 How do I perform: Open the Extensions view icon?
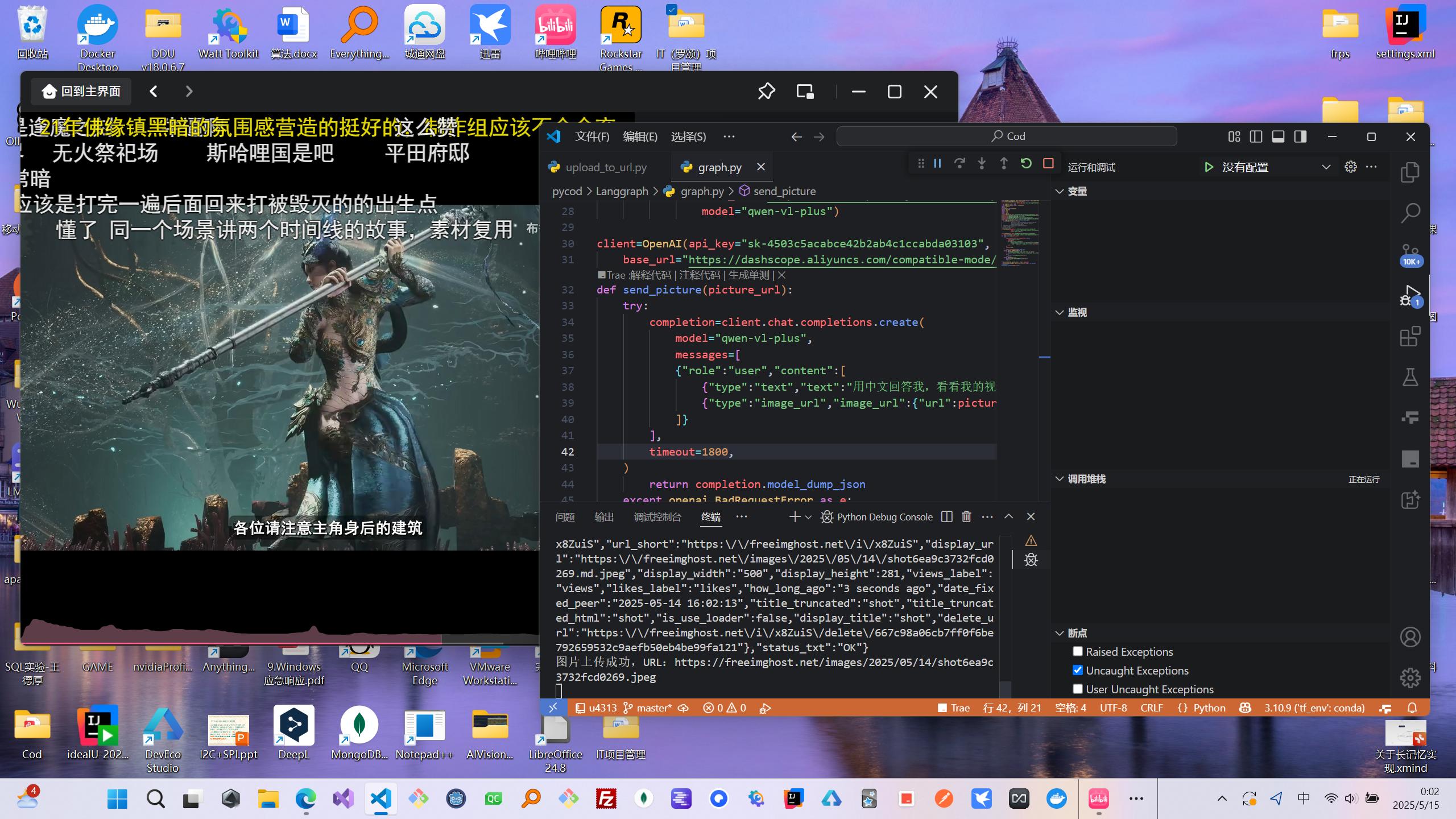pos(1410,336)
